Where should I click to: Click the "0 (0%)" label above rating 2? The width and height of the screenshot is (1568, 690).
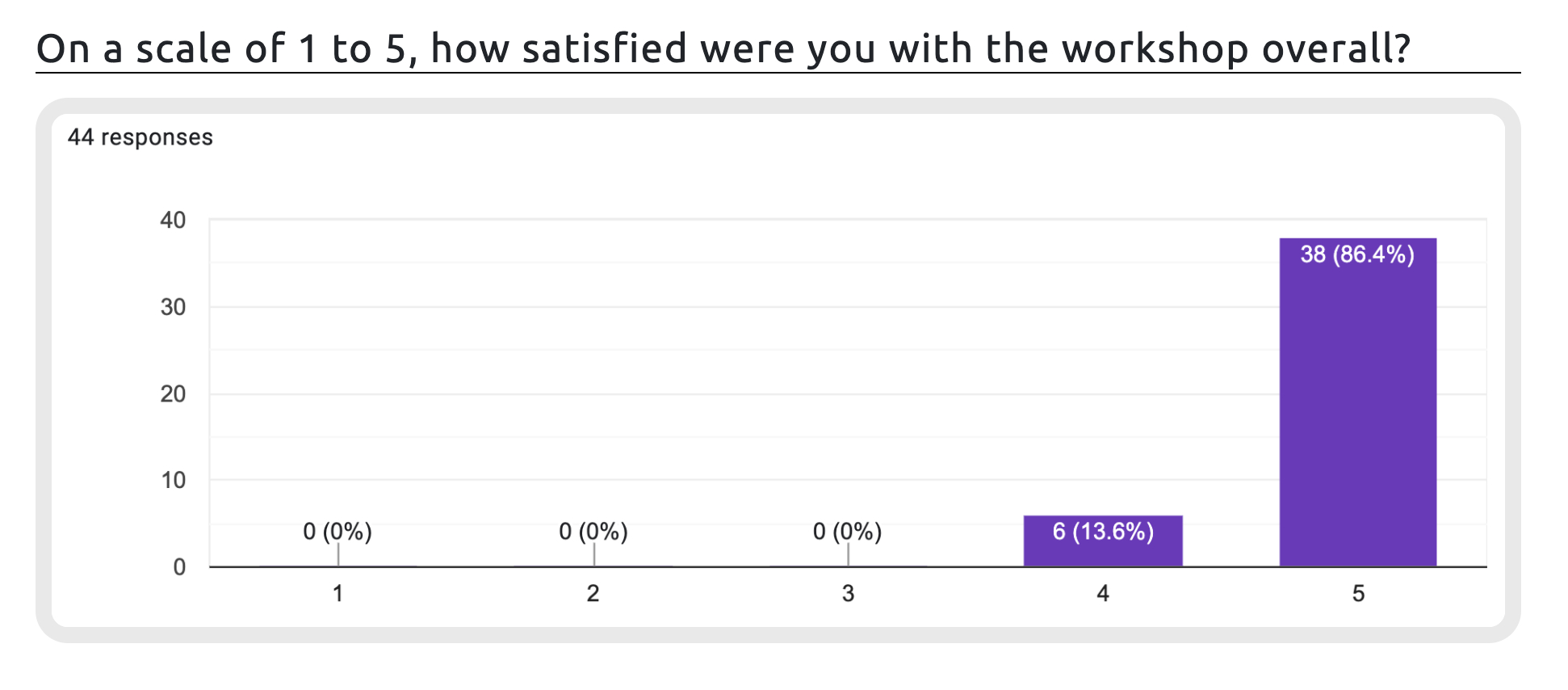(593, 532)
